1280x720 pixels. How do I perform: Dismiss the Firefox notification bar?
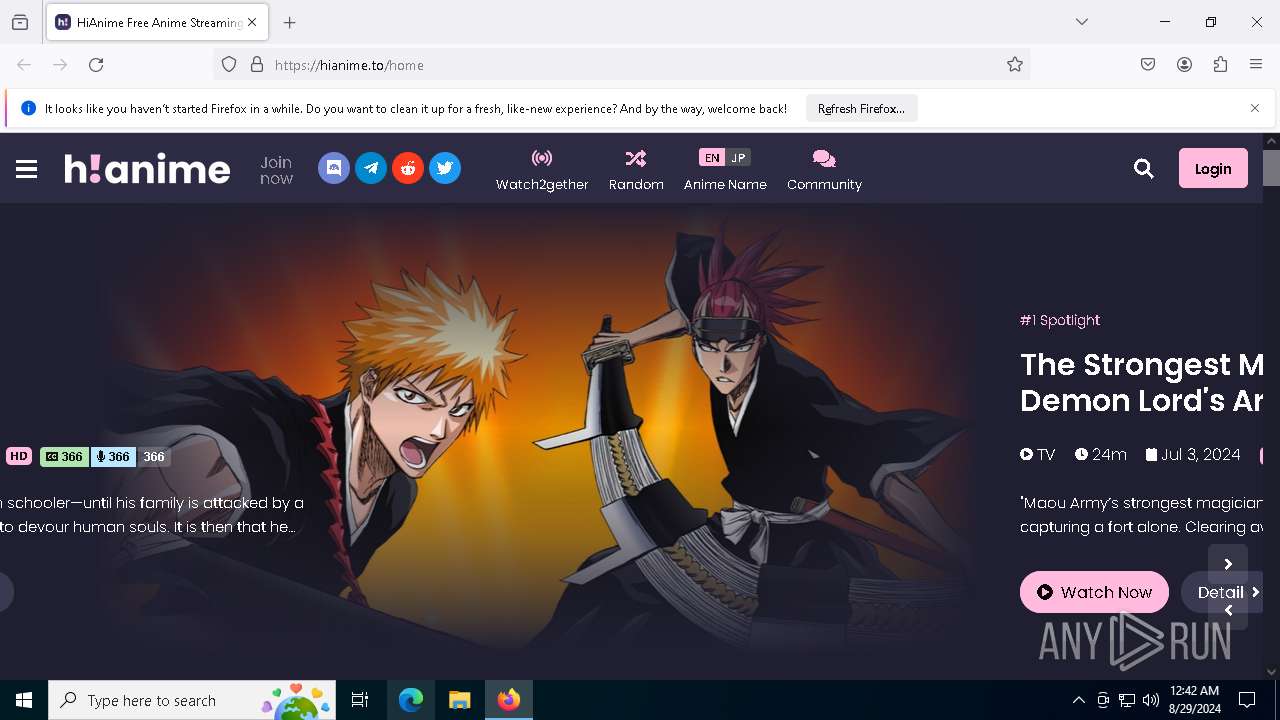coord(1255,108)
